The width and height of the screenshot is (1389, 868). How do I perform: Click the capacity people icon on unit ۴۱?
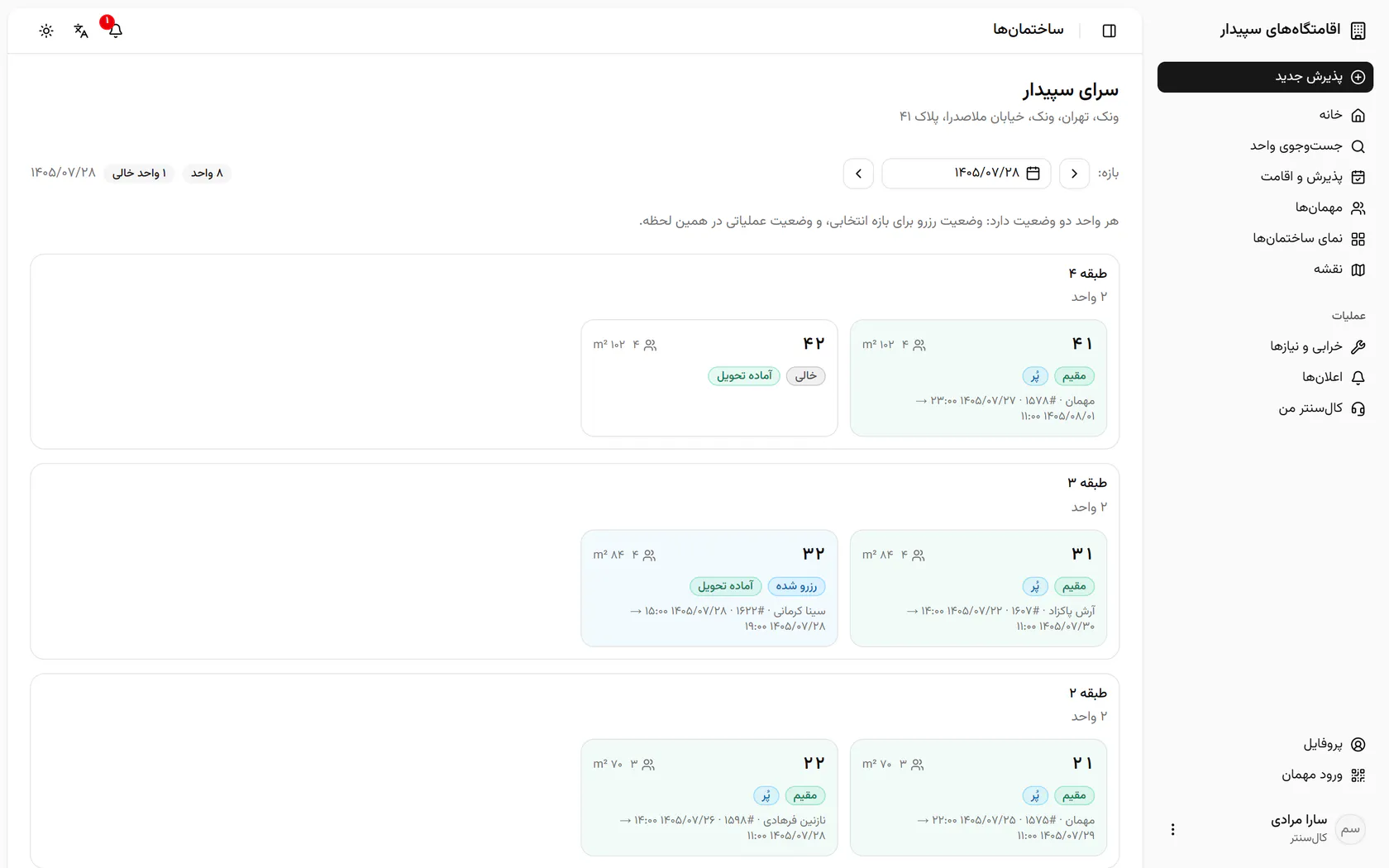click(x=919, y=345)
